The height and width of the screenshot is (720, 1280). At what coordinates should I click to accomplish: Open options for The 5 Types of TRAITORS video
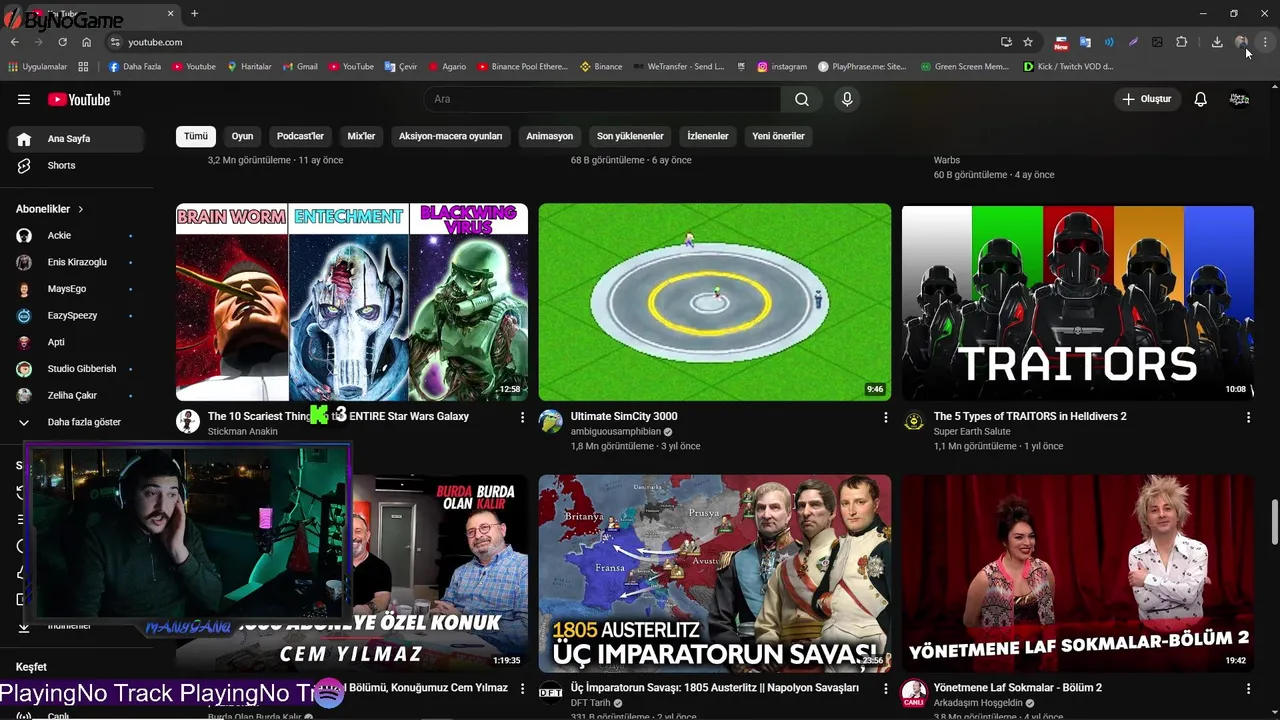click(1248, 417)
